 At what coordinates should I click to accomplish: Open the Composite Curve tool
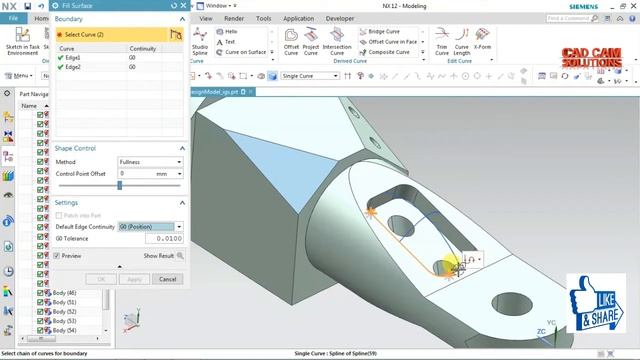[384, 52]
